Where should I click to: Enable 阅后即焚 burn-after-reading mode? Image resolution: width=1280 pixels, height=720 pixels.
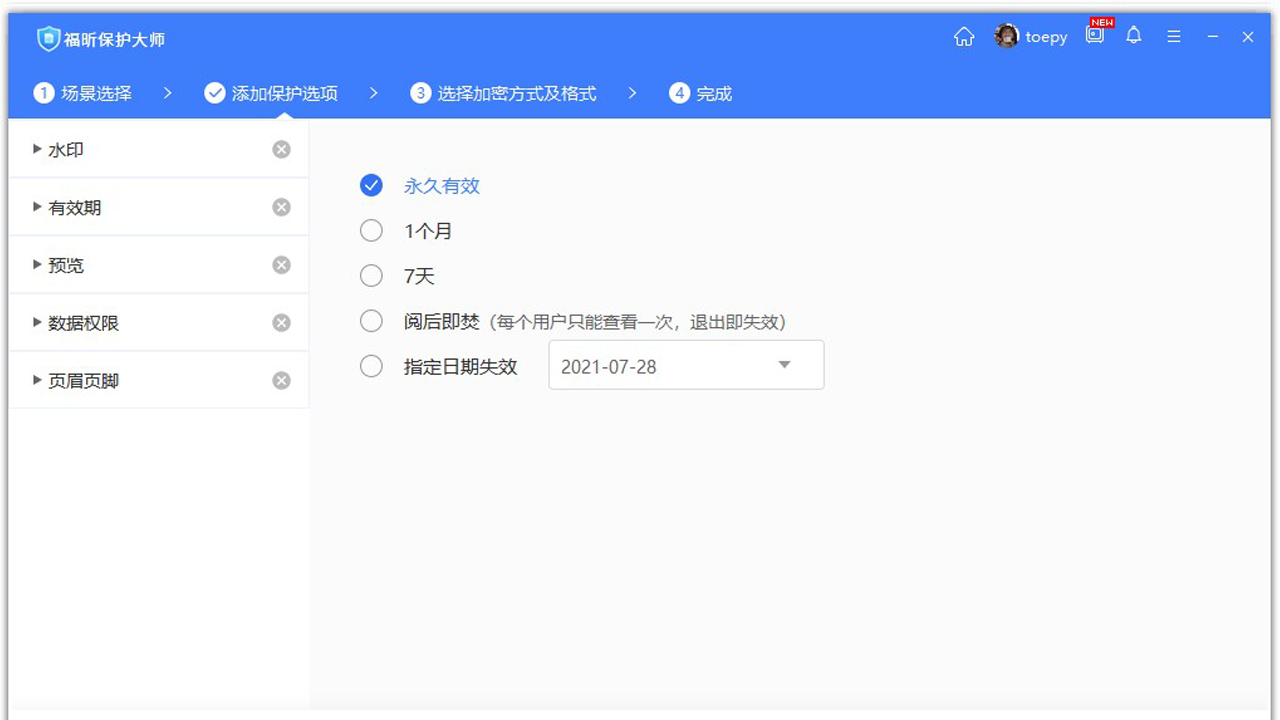click(371, 320)
